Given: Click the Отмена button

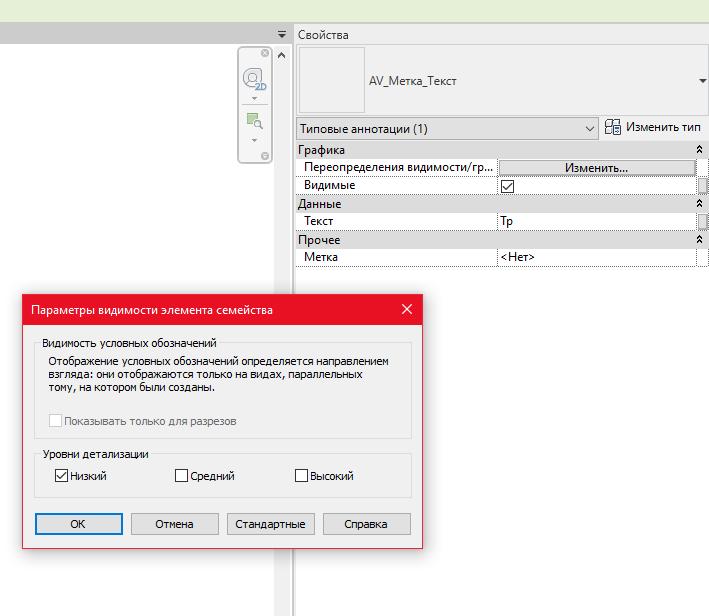Looking at the screenshot, I should (175, 524).
